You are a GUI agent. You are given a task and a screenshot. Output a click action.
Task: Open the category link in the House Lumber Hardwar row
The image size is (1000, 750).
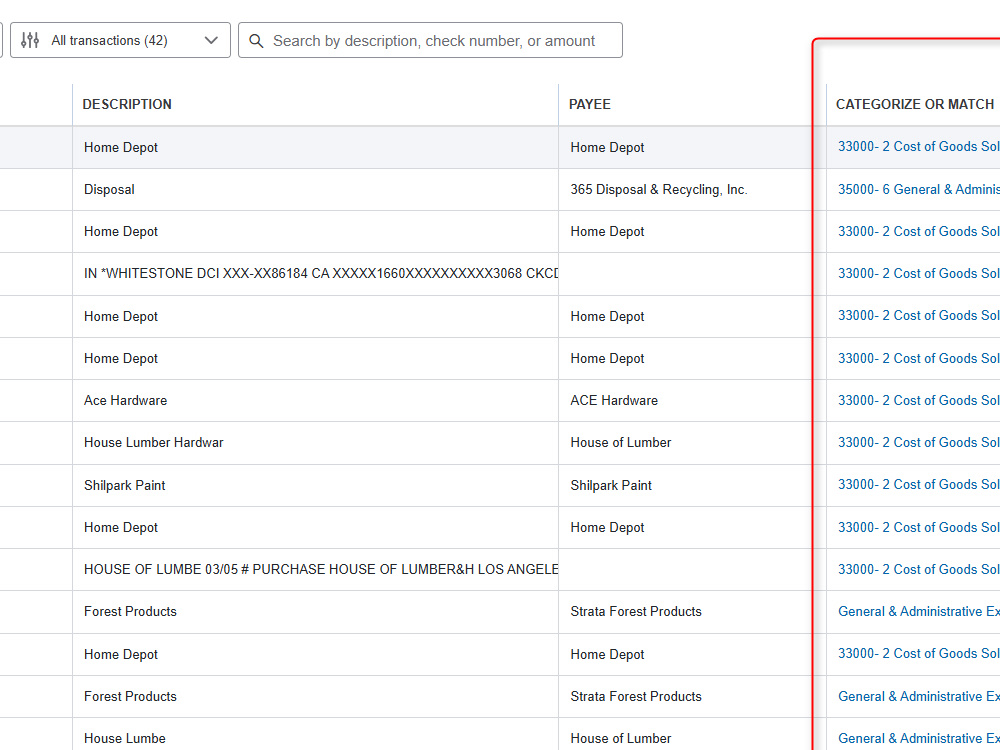918,443
